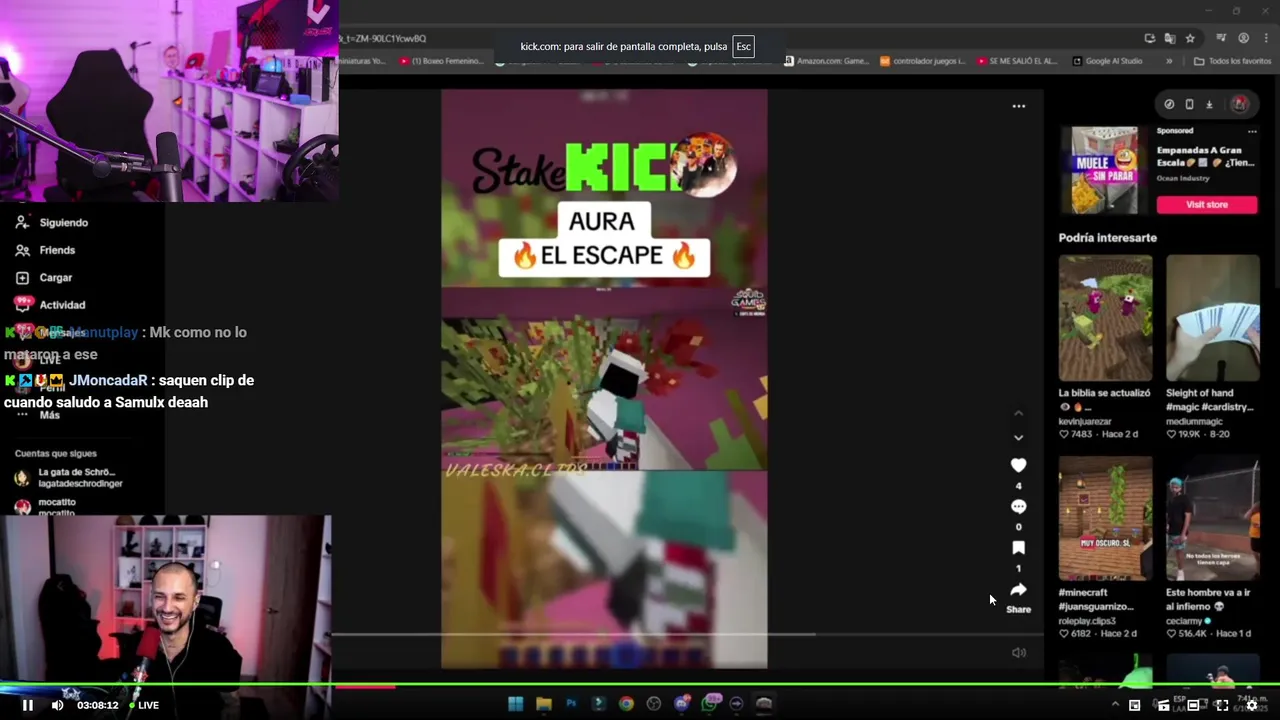Open Todos los favoritos folder

click(1232, 61)
